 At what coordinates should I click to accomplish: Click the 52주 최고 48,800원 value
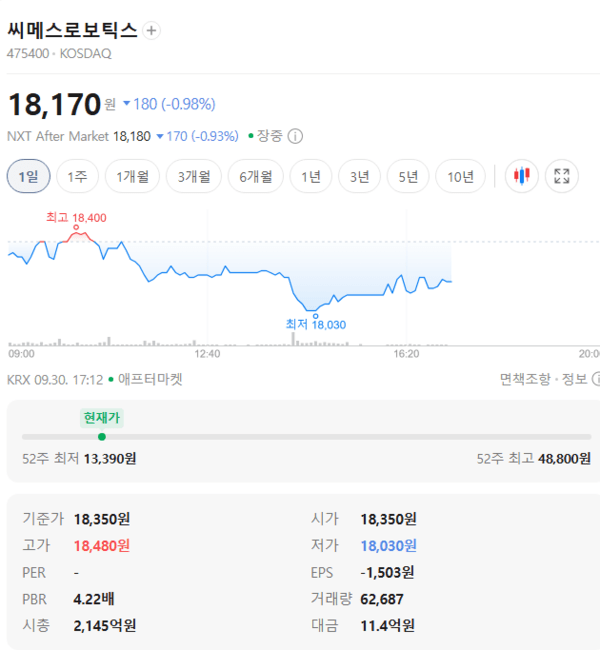(x=564, y=459)
